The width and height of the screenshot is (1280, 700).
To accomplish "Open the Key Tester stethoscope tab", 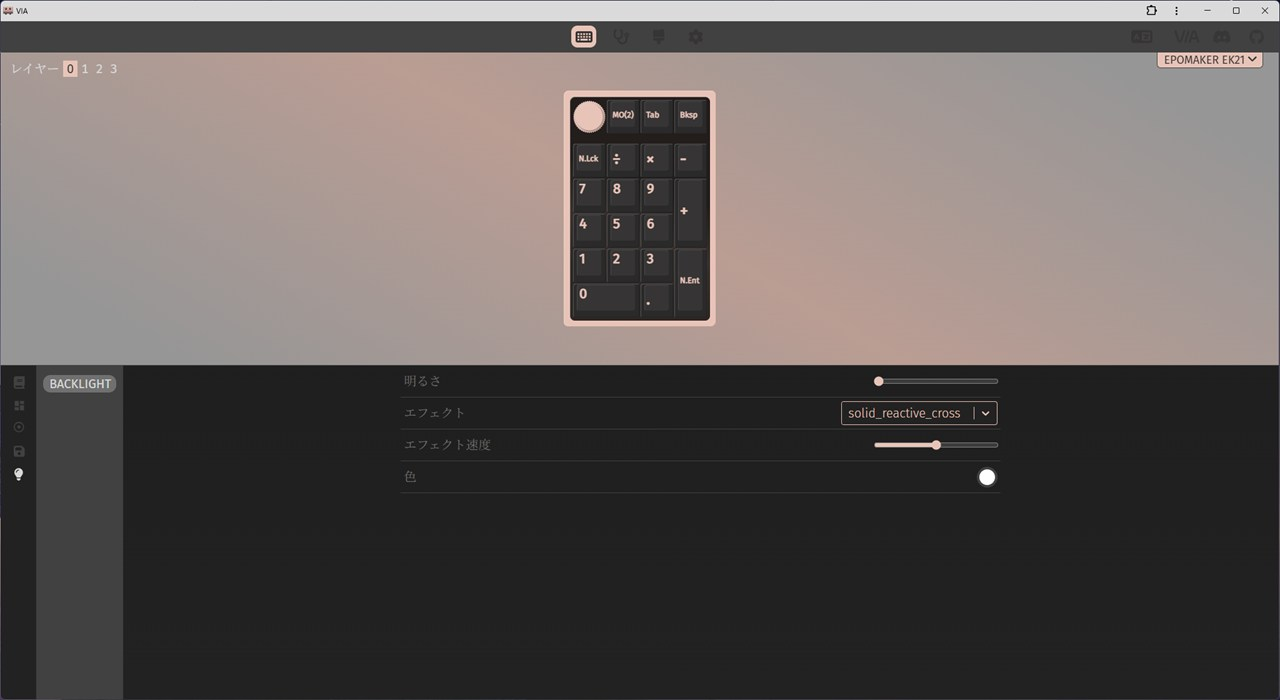I will point(621,37).
